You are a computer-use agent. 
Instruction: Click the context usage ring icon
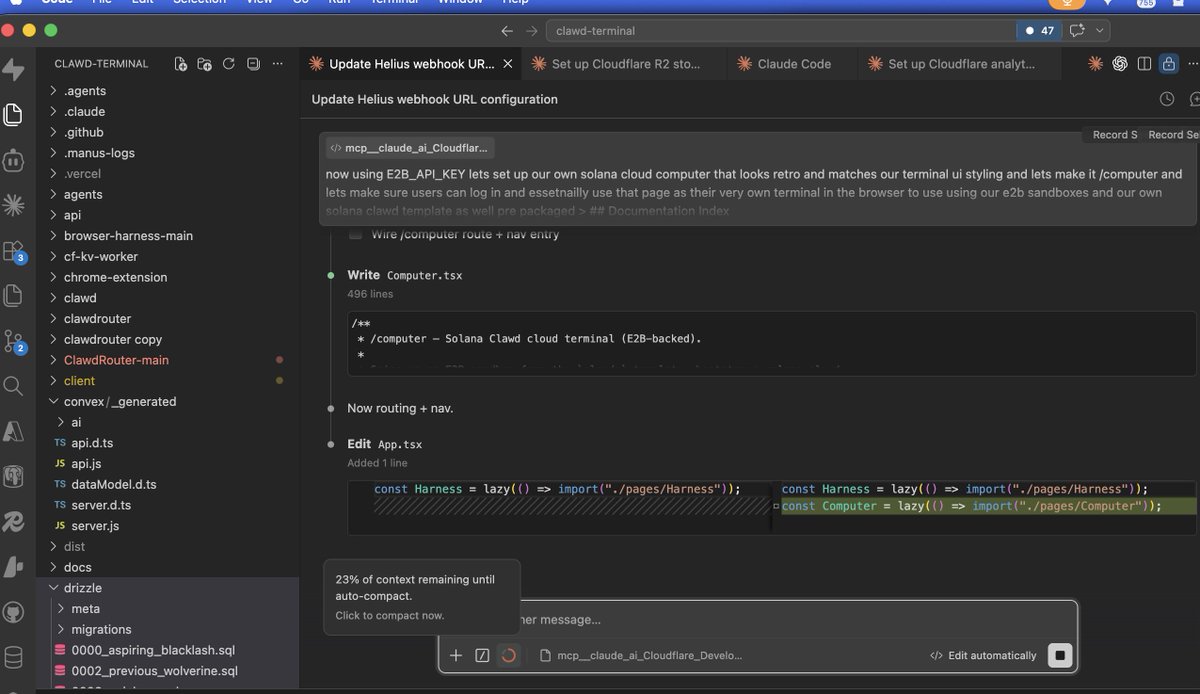pyautogui.click(x=508, y=655)
